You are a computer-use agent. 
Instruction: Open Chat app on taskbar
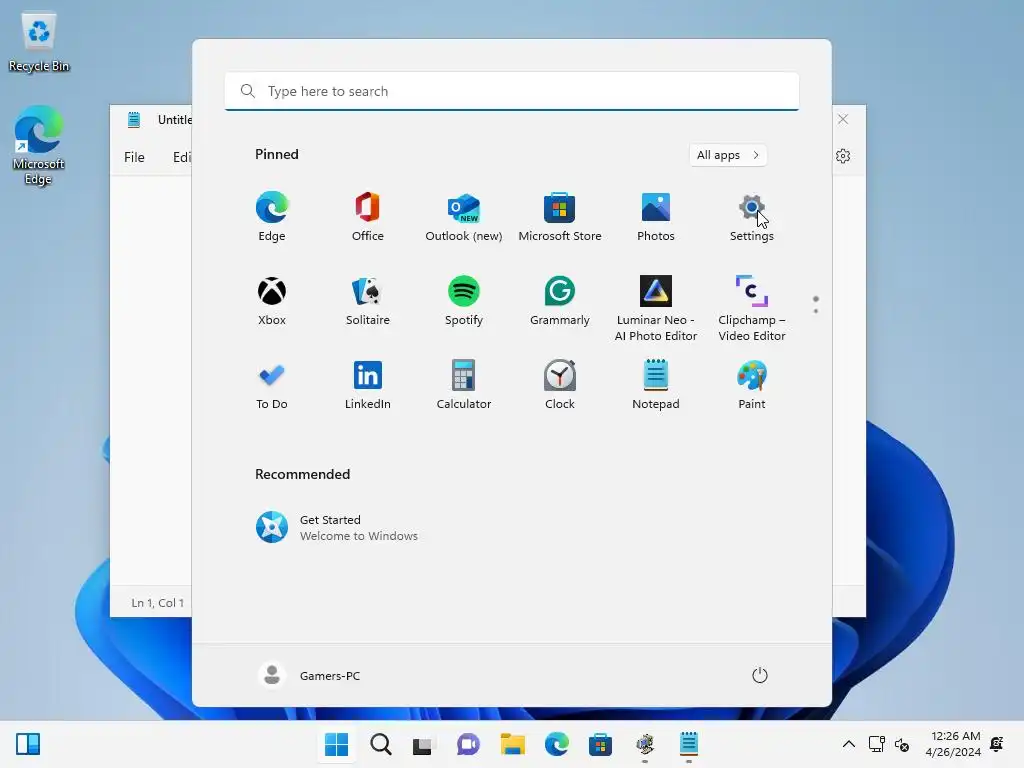click(468, 744)
